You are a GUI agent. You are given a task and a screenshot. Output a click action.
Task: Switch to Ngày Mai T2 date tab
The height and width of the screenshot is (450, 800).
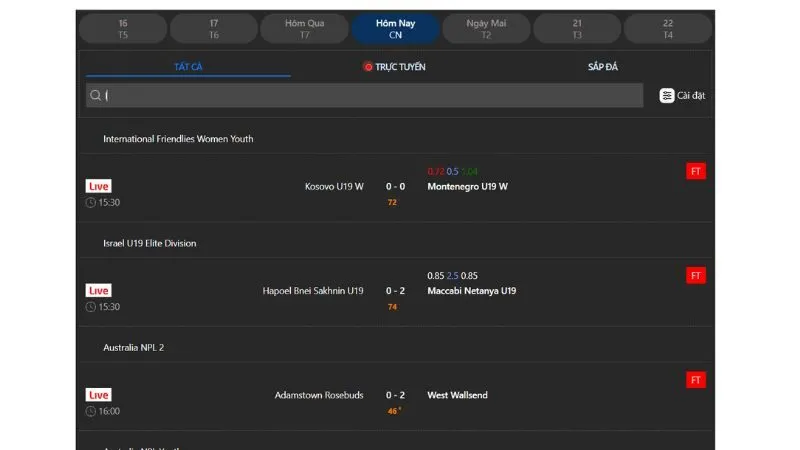coord(486,29)
